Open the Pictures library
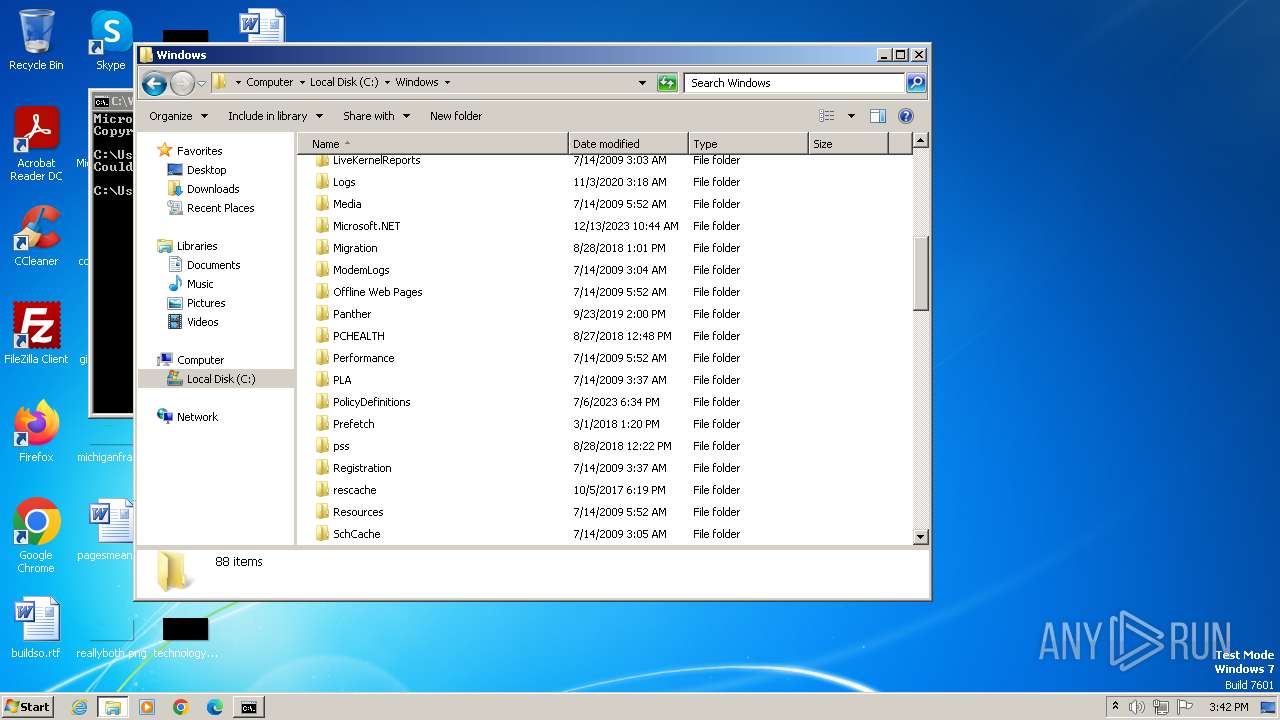Image resolution: width=1280 pixels, height=720 pixels. point(206,303)
